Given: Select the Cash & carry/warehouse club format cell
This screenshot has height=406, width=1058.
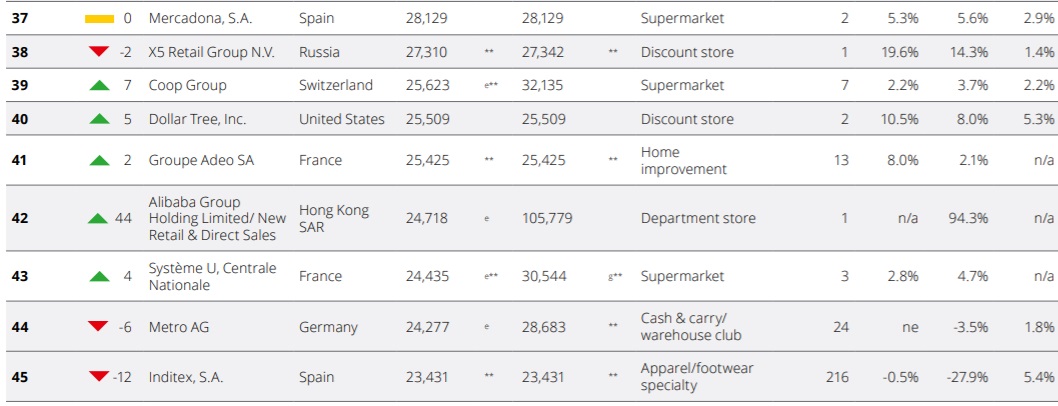Looking at the screenshot, I should 691,327.
